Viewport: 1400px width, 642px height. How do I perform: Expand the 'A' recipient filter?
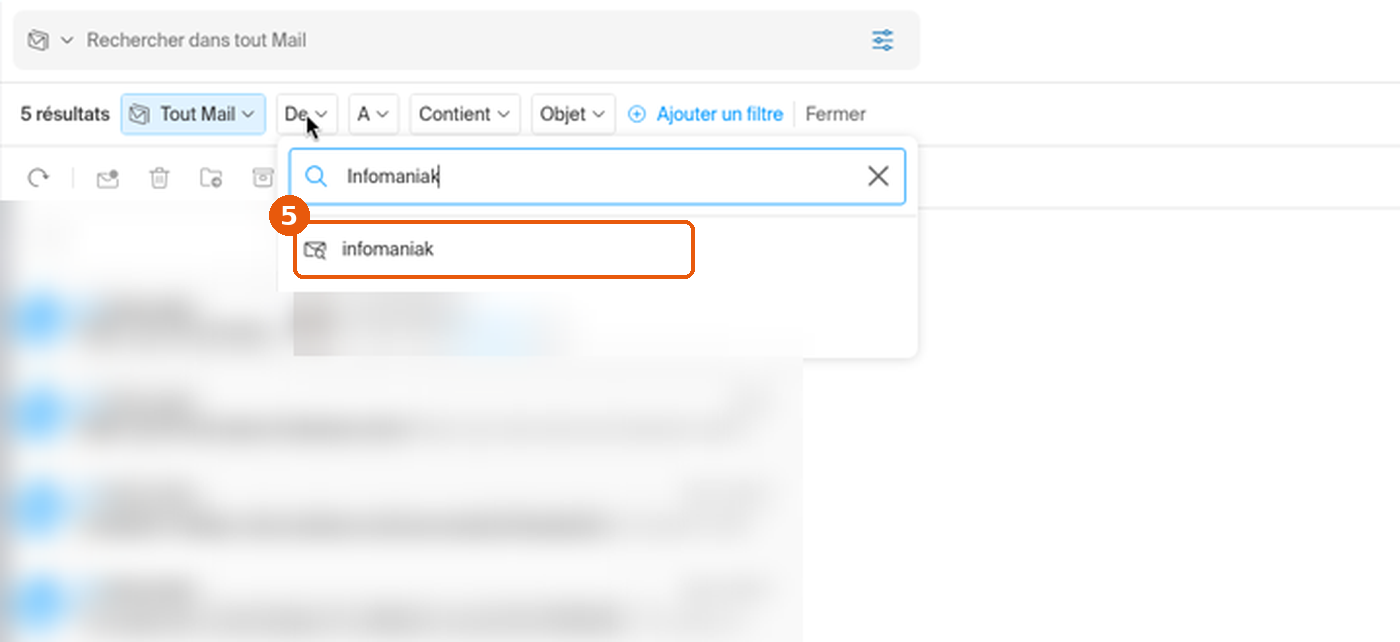pyautogui.click(x=374, y=114)
